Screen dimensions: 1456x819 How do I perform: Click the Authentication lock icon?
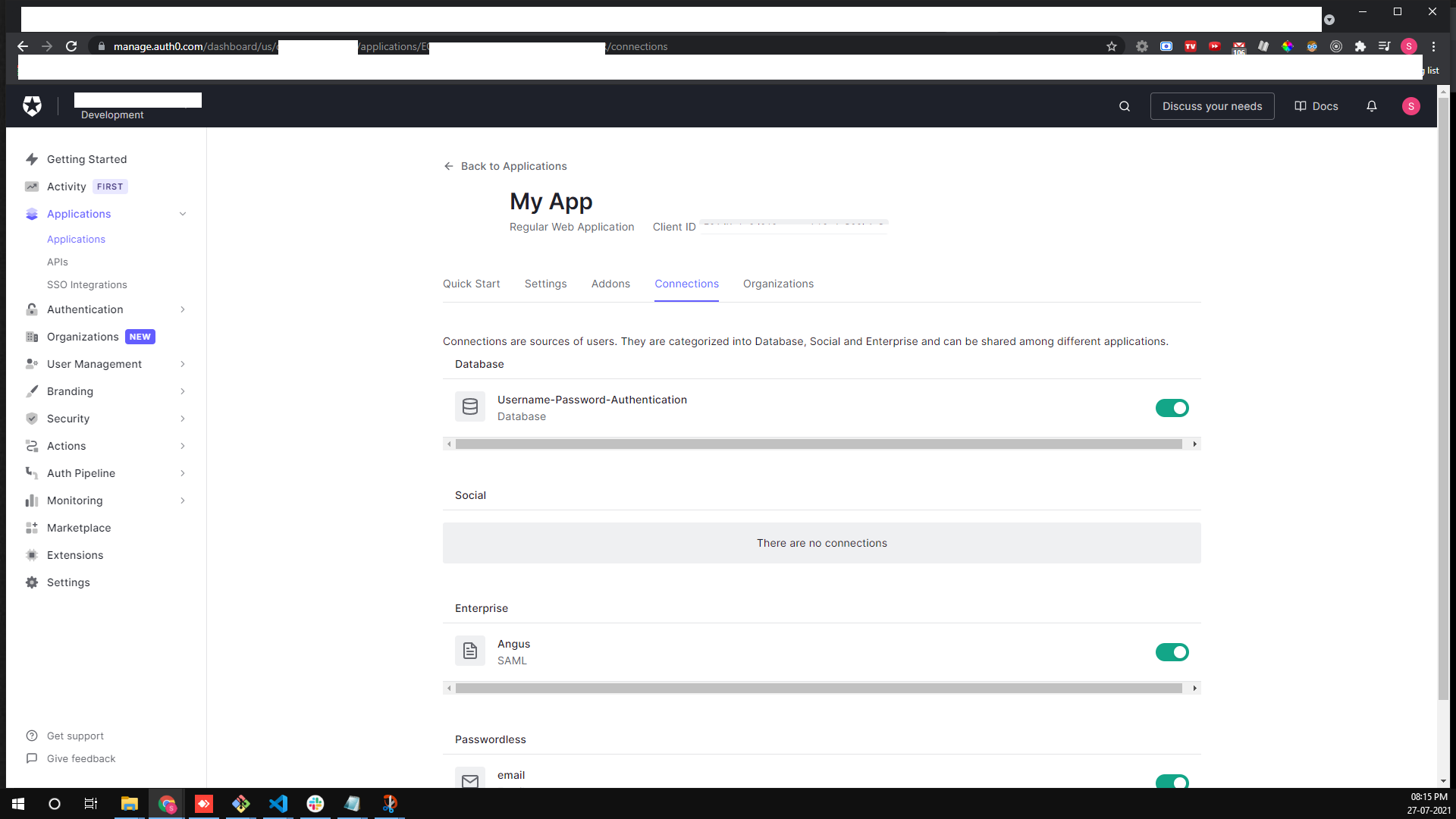coord(32,309)
